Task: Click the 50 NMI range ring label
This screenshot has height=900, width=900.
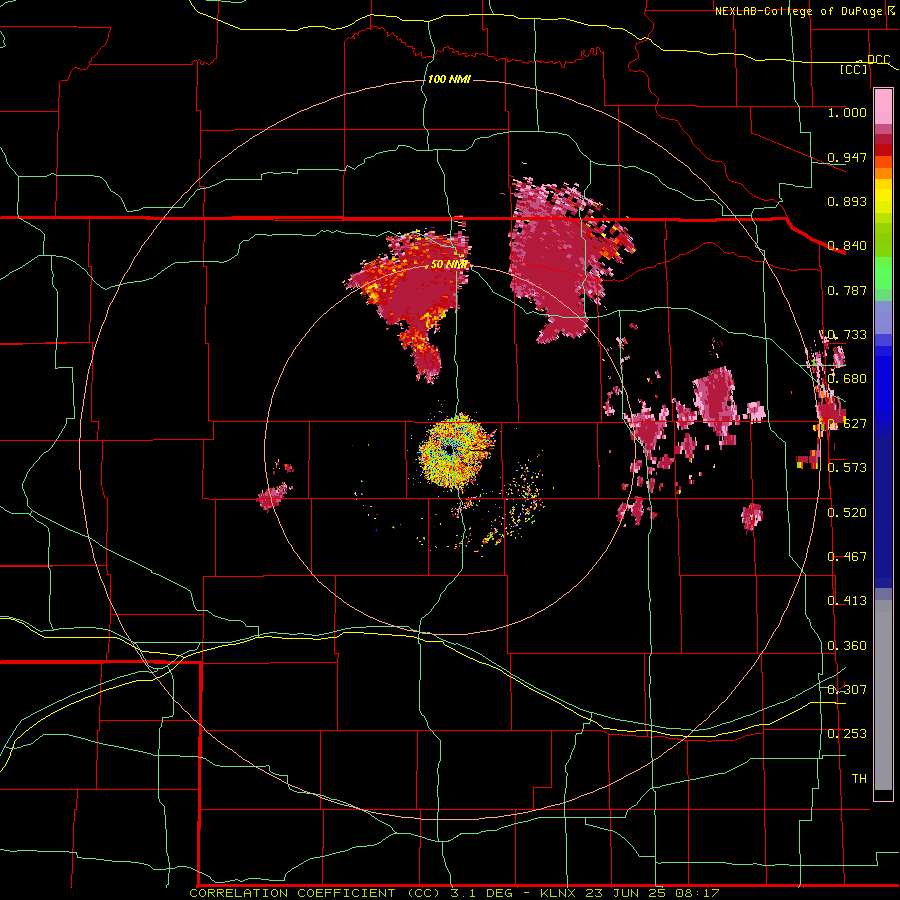Action: coord(449,265)
